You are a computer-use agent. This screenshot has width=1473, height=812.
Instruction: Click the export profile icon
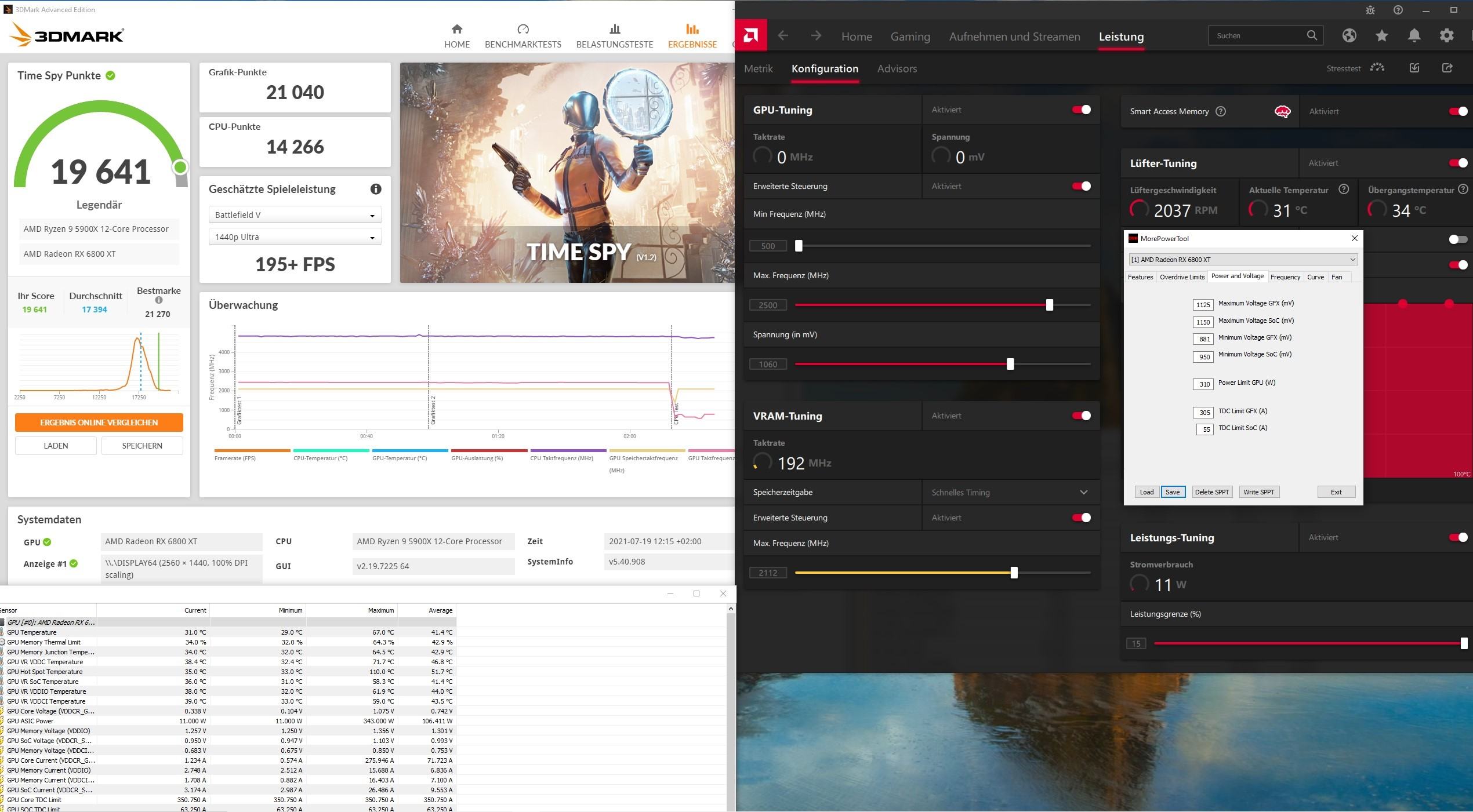tap(1447, 68)
